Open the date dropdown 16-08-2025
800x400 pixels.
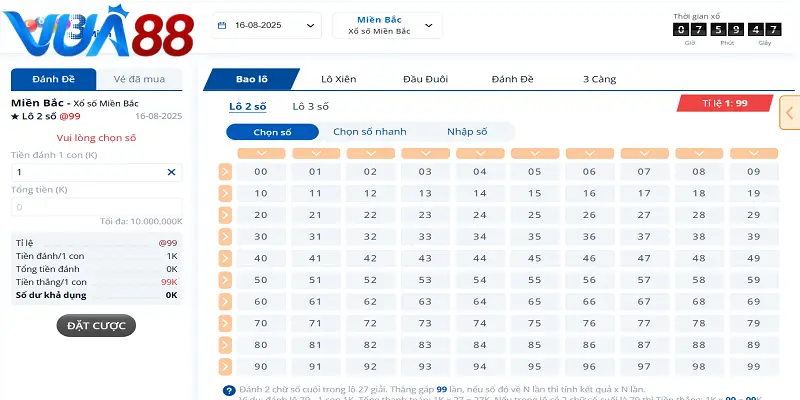(x=267, y=26)
